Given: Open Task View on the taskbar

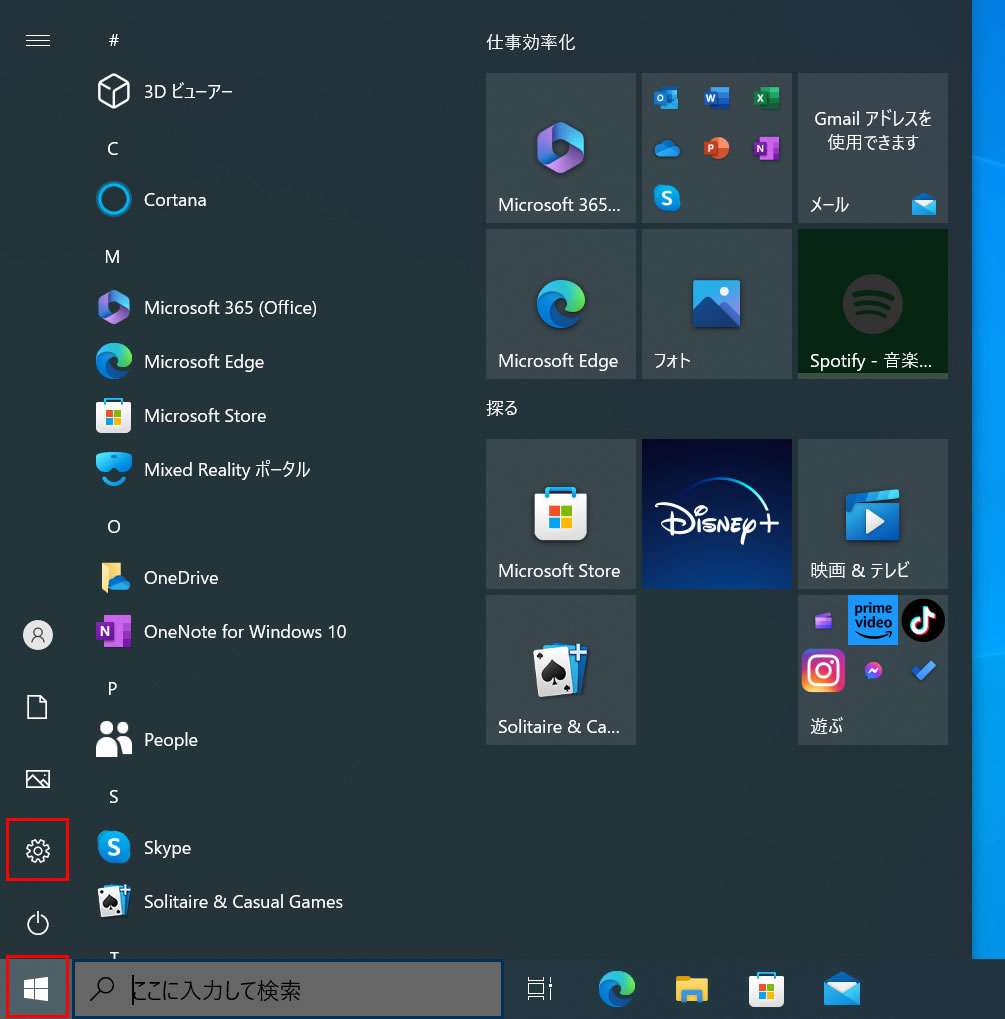Looking at the screenshot, I should 540,988.
